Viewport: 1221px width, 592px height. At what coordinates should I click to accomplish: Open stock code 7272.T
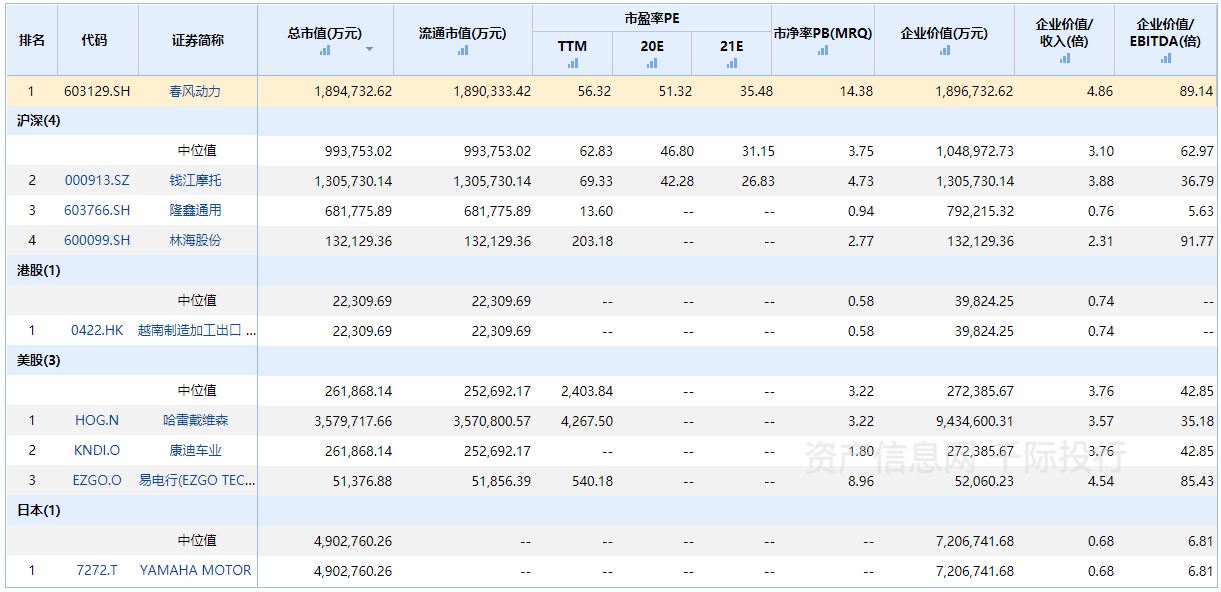(x=97, y=571)
